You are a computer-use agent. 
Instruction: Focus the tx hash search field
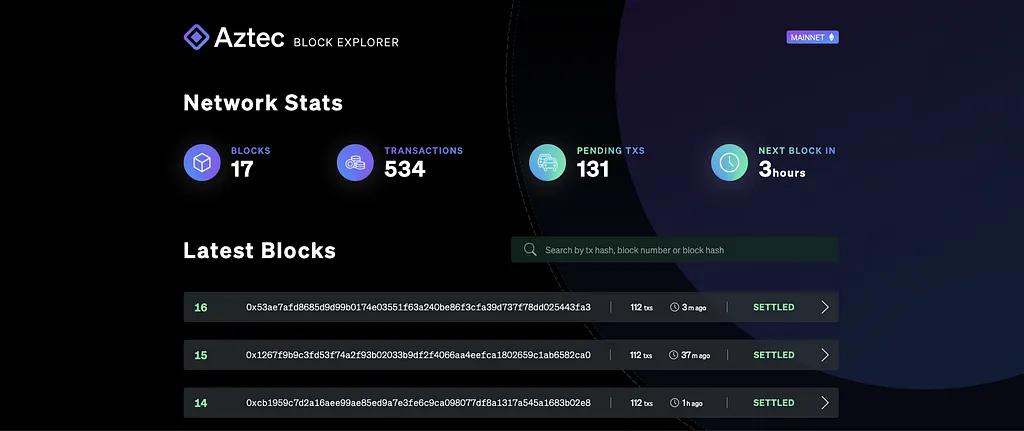pyautogui.click(x=675, y=250)
